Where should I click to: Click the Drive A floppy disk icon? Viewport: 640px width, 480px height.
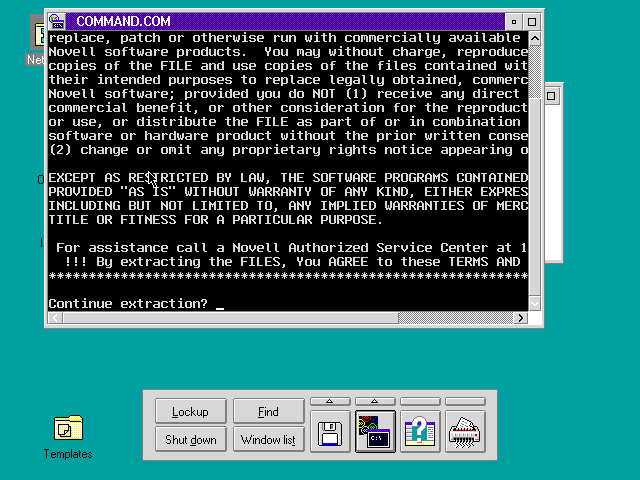pos(330,432)
